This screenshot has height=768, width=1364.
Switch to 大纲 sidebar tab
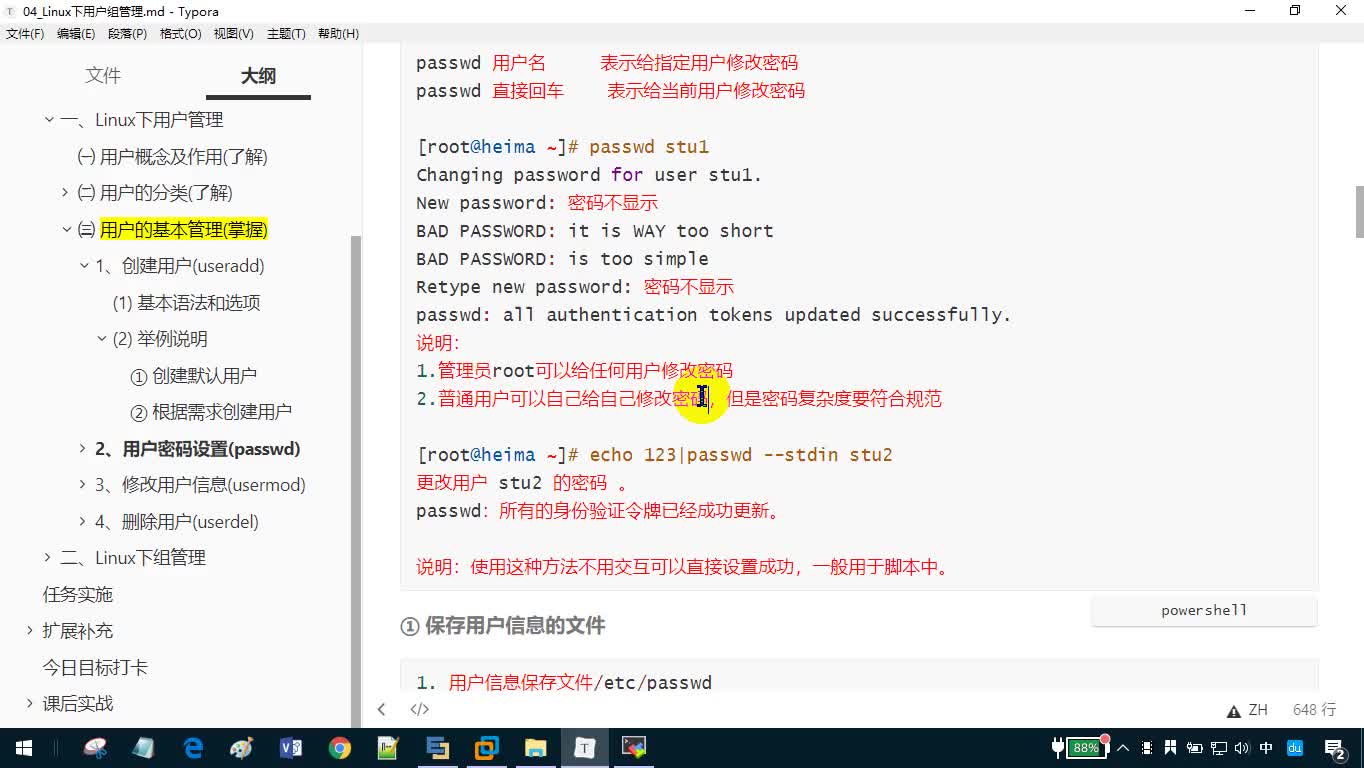click(x=258, y=76)
